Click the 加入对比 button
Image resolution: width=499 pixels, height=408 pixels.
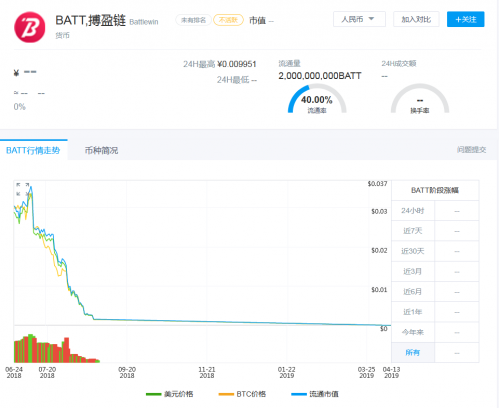click(416, 19)
